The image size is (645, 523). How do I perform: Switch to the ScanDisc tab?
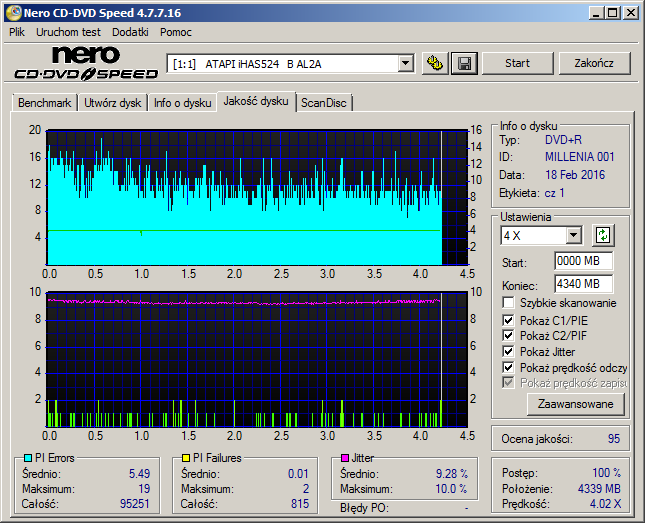click(x=324, y=103)
